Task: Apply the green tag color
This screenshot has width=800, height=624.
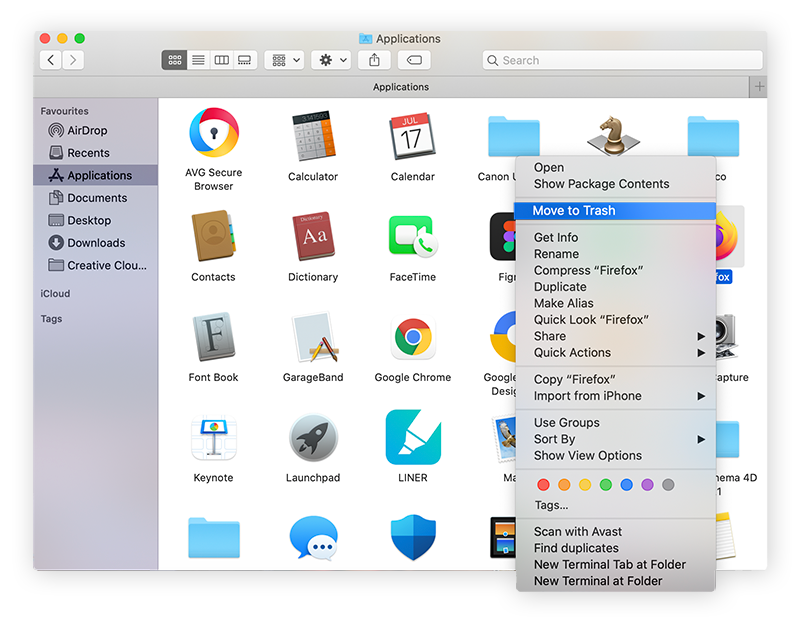Action: (x=606, y=485)
